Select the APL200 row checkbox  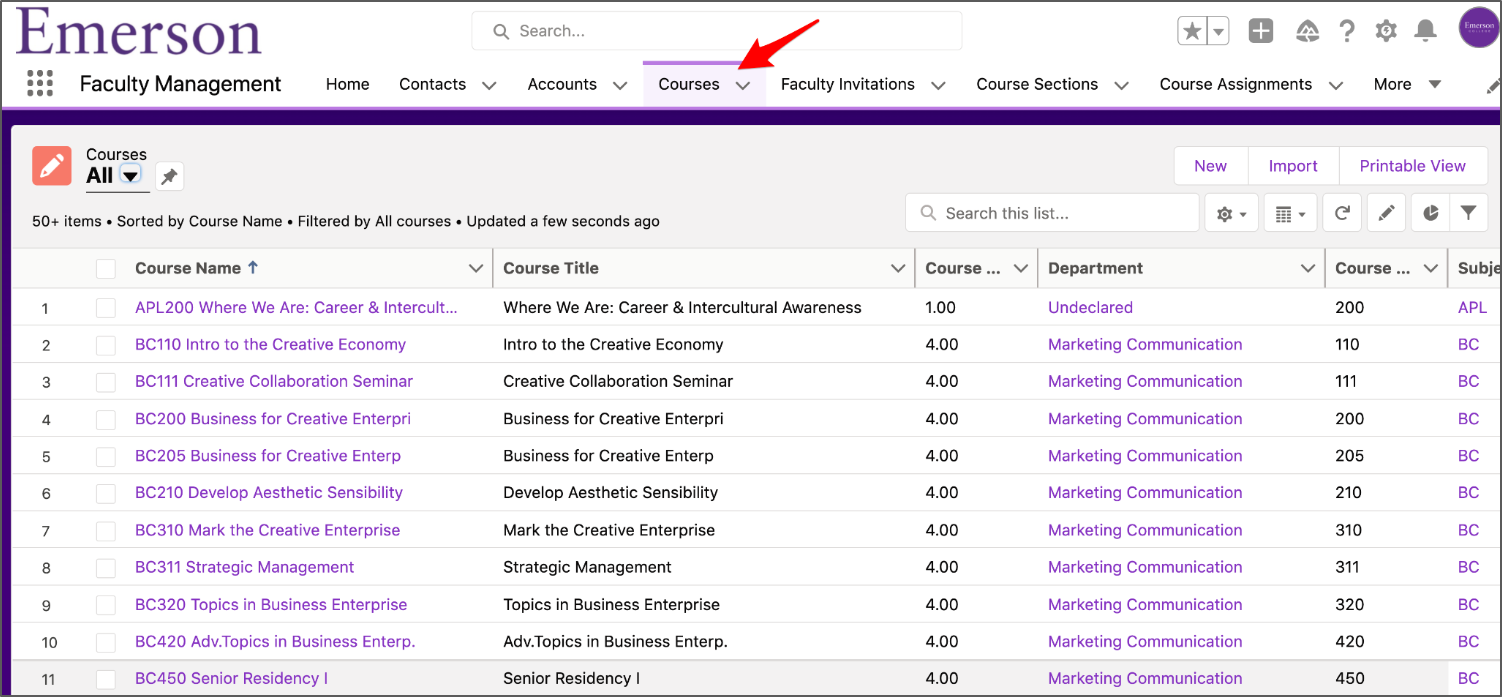(106, 308)
